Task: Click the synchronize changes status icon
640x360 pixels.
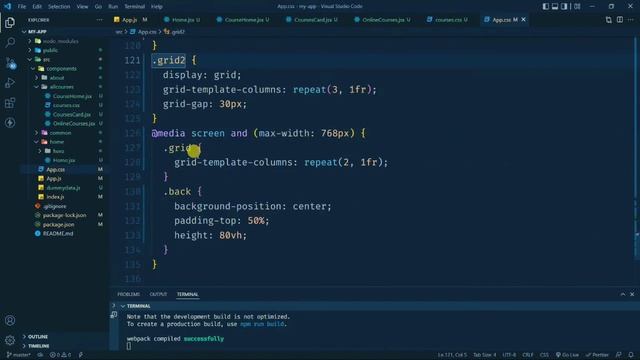Action: 40,355
